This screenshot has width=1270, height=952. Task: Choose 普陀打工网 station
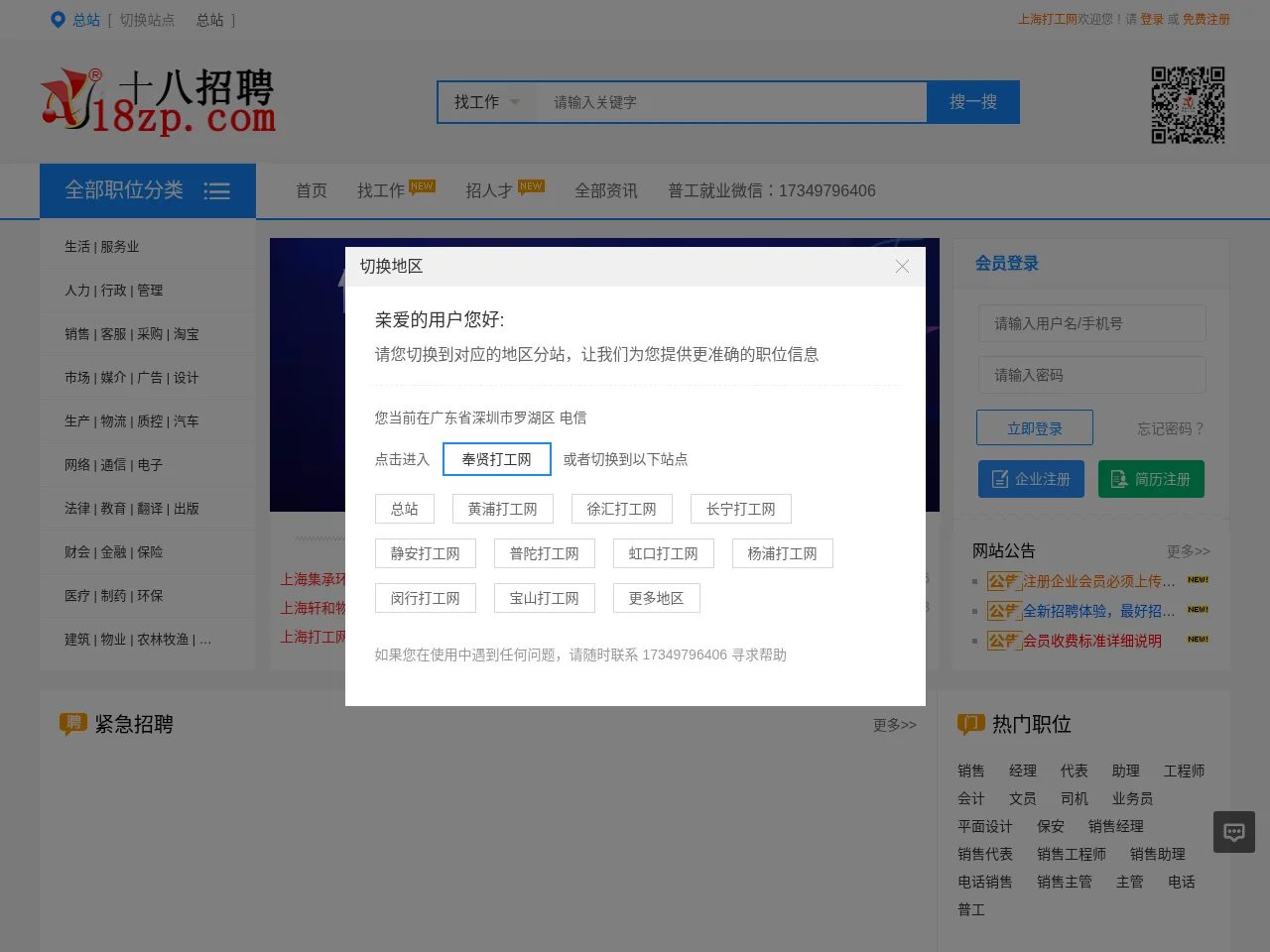(x=545, y=553)
